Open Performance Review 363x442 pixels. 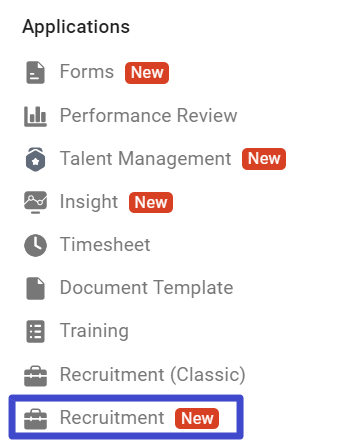pyautogui.click(x=148, y=115)
